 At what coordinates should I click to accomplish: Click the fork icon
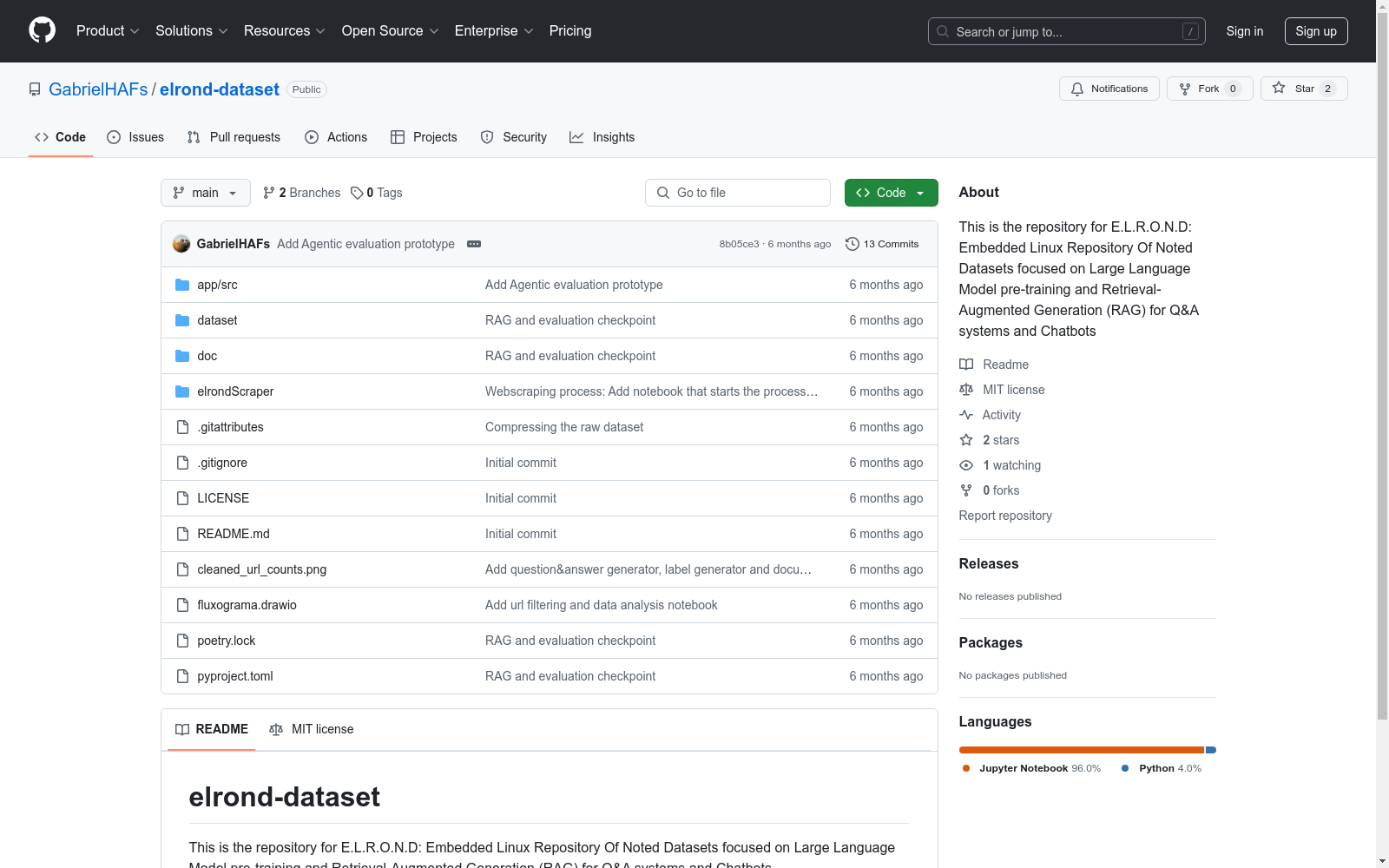[x=1185, y=89]
